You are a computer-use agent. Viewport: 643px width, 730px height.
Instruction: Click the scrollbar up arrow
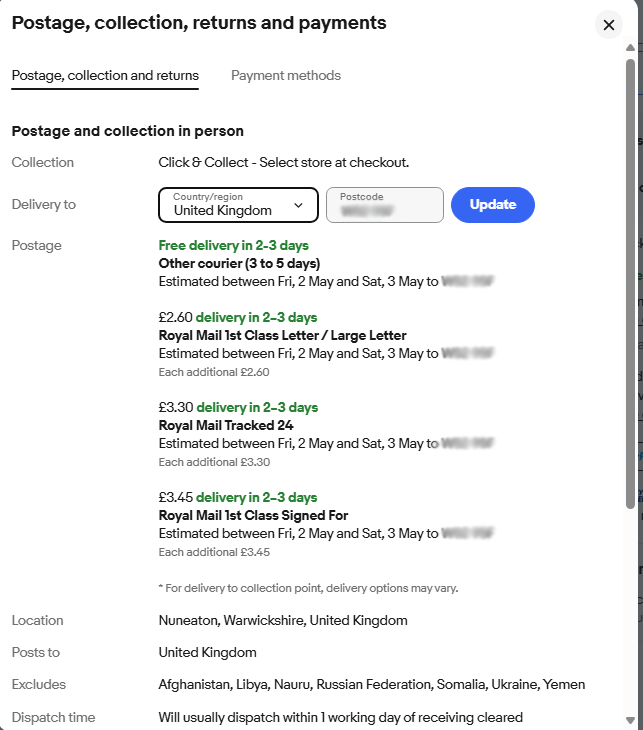pos(630,47)
